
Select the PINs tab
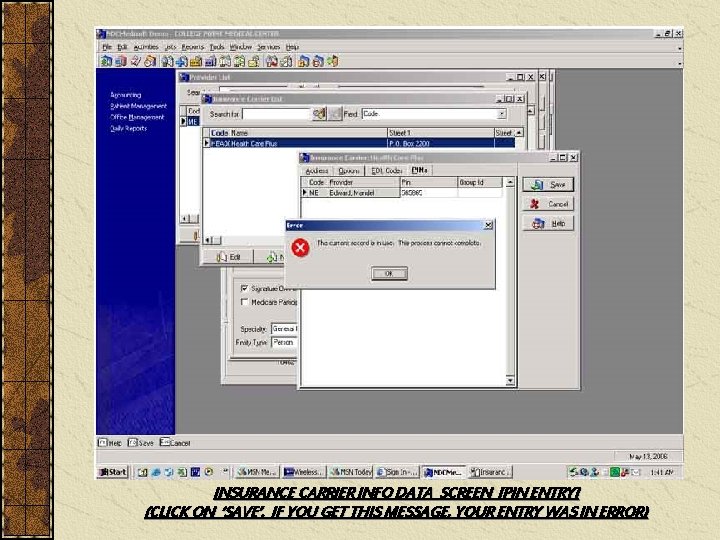coord(419,170)
